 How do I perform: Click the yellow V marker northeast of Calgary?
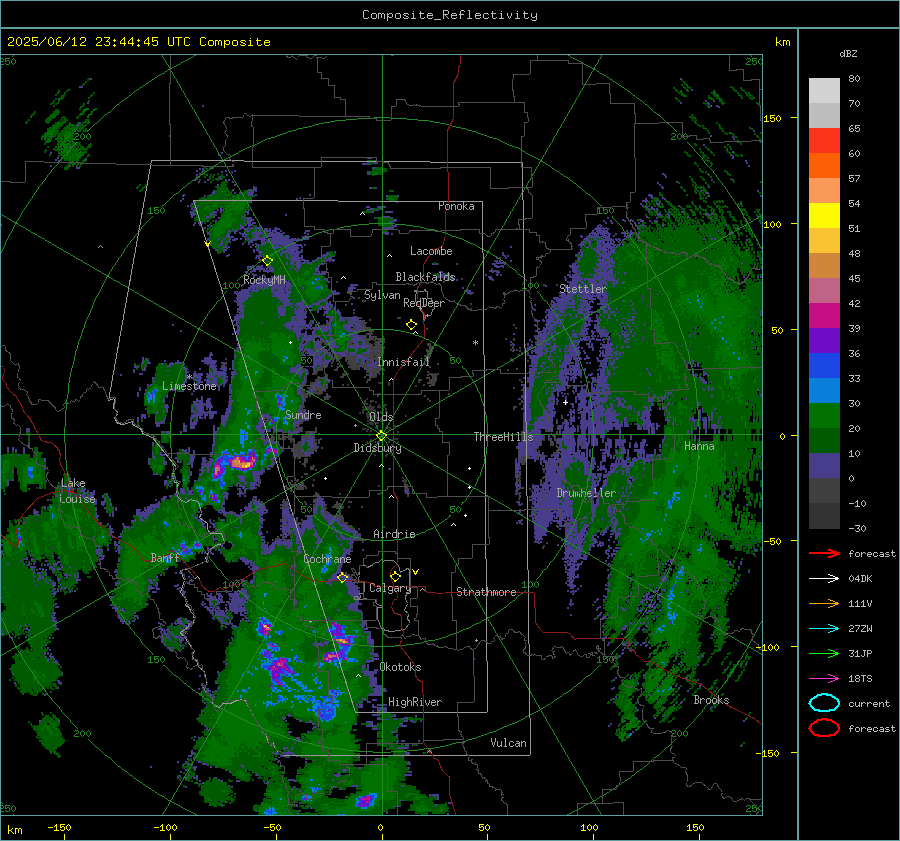point(416,572)
